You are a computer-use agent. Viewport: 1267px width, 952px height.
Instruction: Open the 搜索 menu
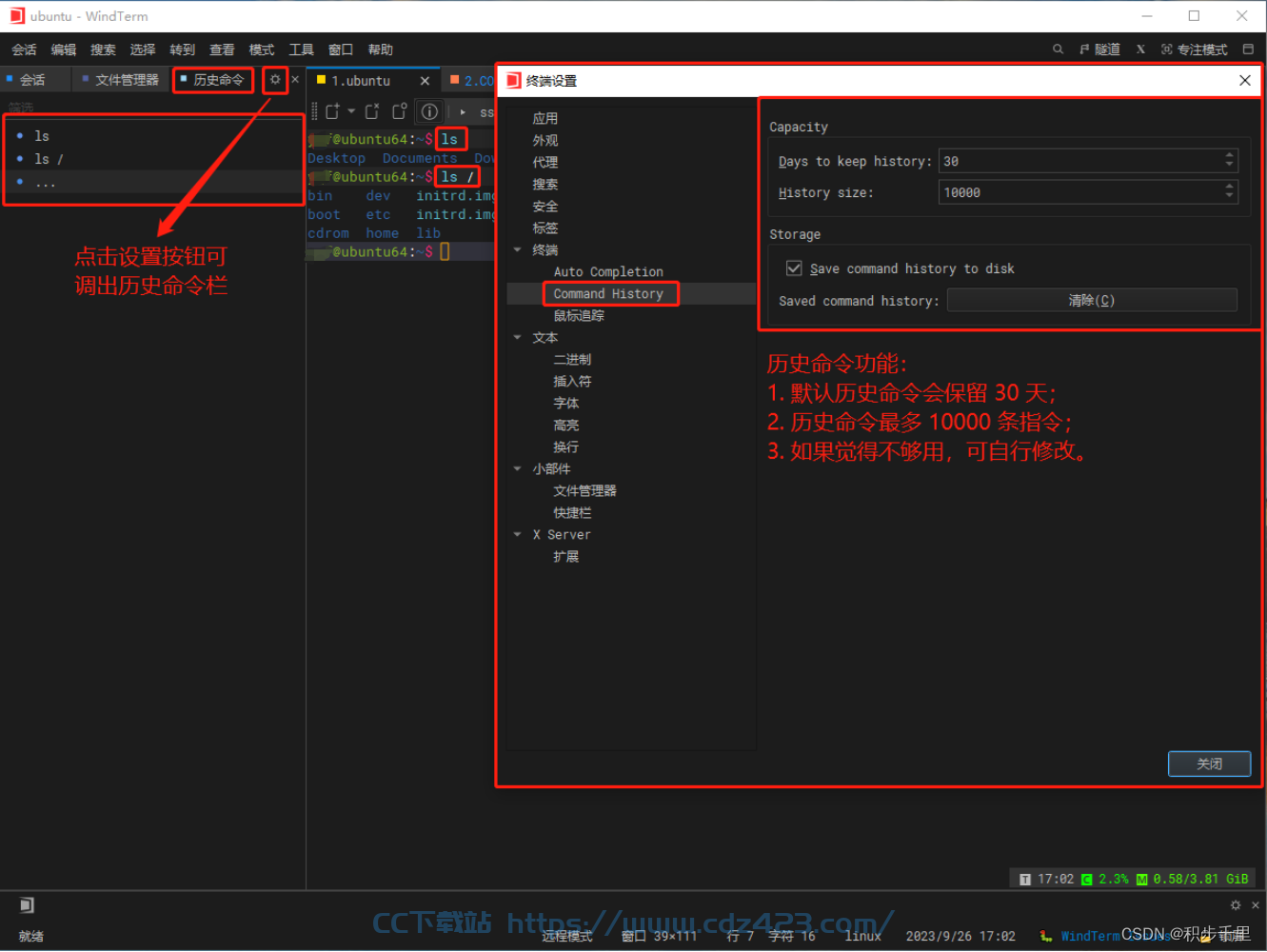[x=103, y=50]
